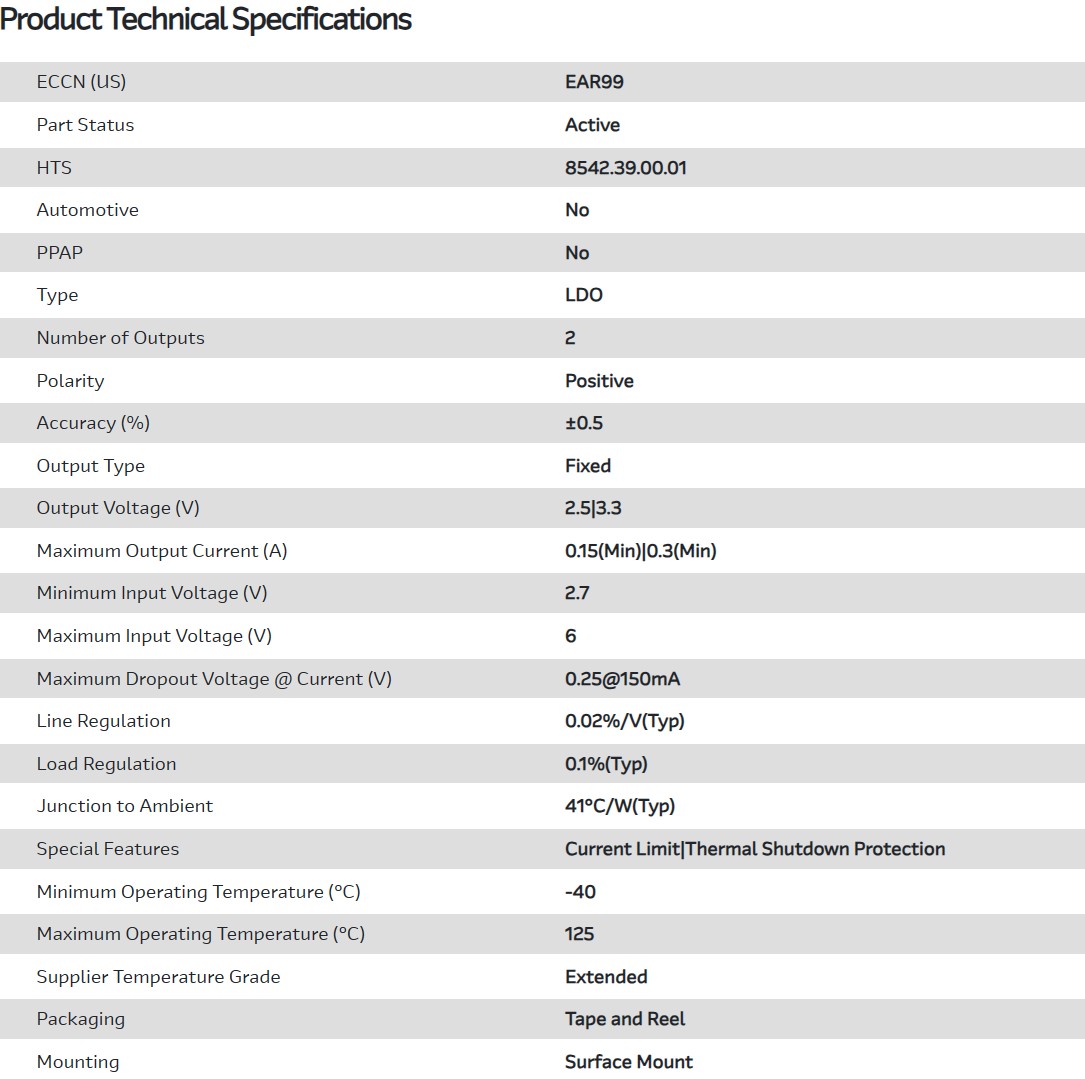Click the Maximum Output Current value

[641, 551]
